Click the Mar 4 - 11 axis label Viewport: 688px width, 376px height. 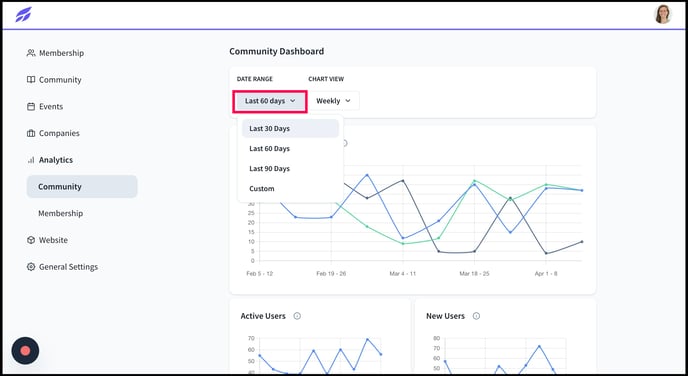[x=403, y=273]
